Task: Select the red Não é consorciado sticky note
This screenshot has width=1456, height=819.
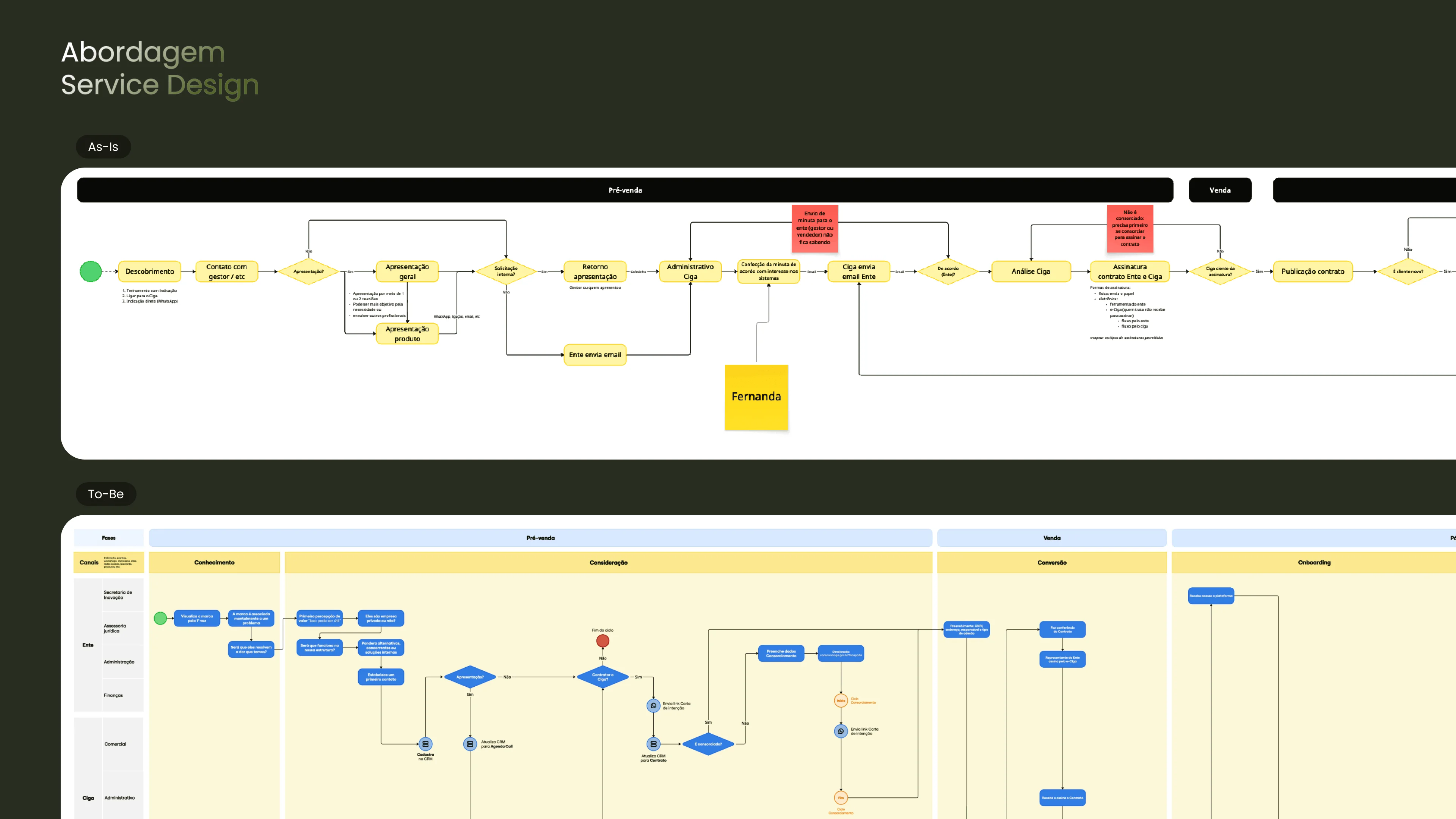Action: (1130, 228)
